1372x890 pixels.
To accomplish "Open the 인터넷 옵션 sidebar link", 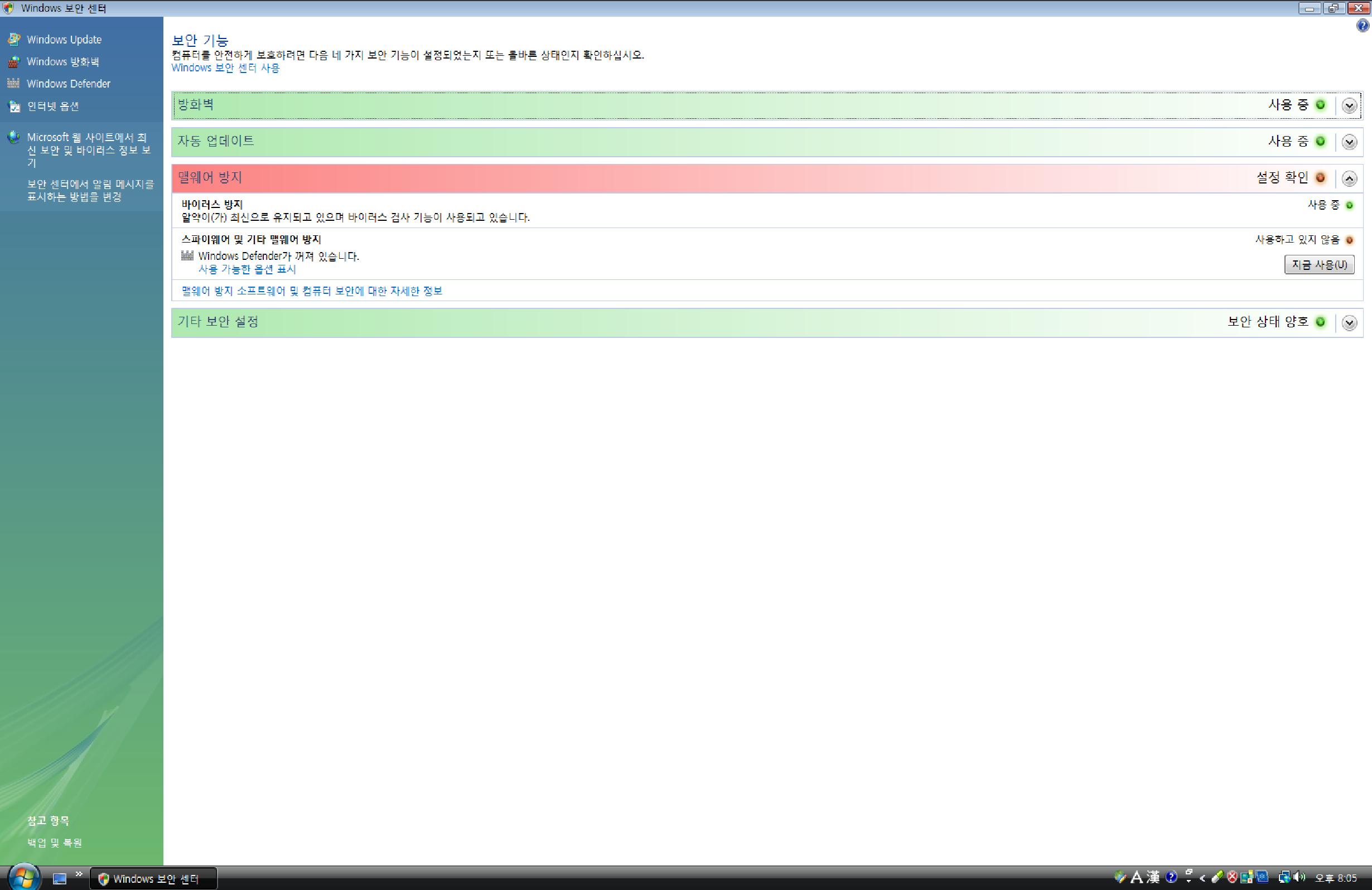I will pos(52,106).
